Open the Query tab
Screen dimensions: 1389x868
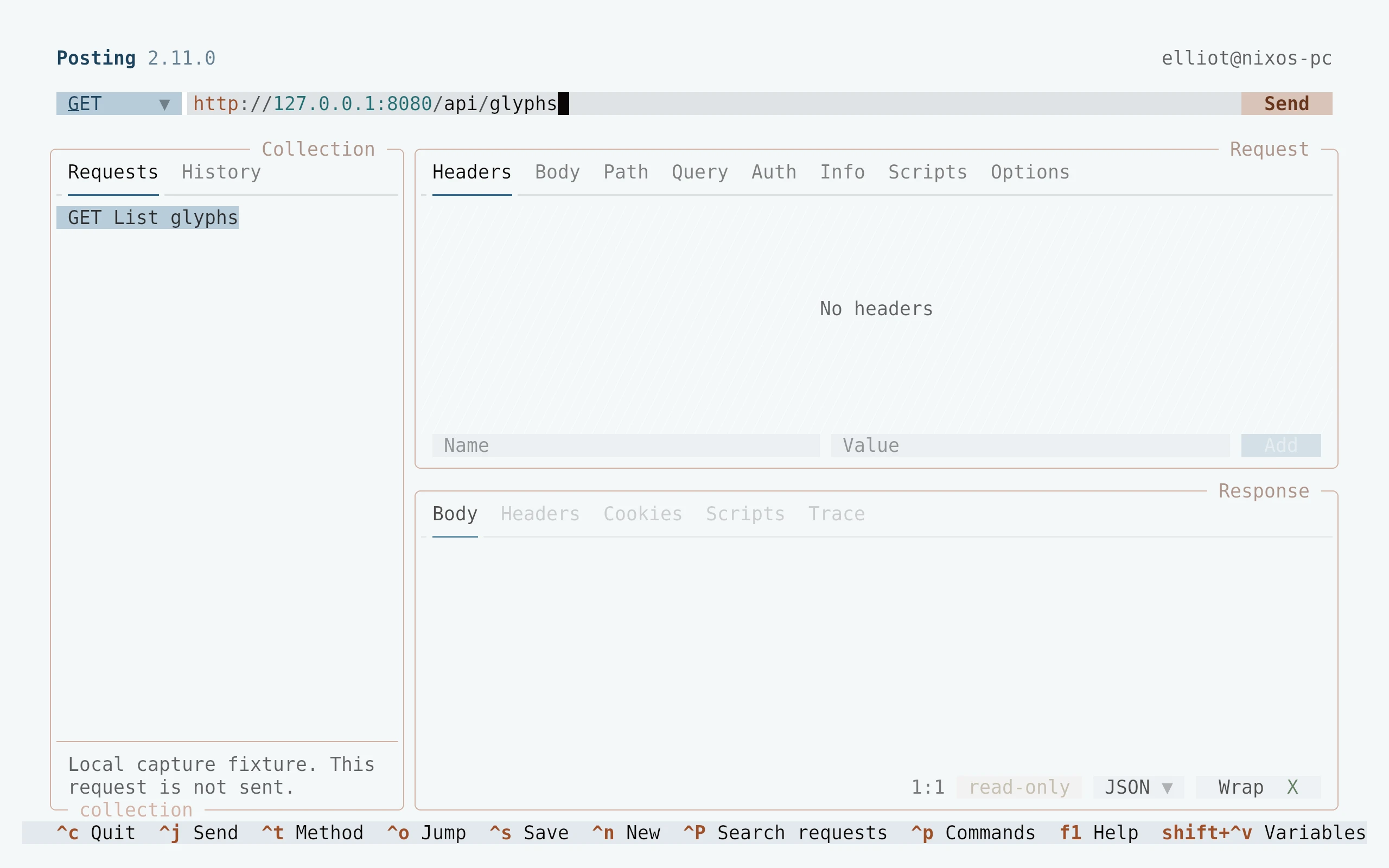click(x=700, y=172)
